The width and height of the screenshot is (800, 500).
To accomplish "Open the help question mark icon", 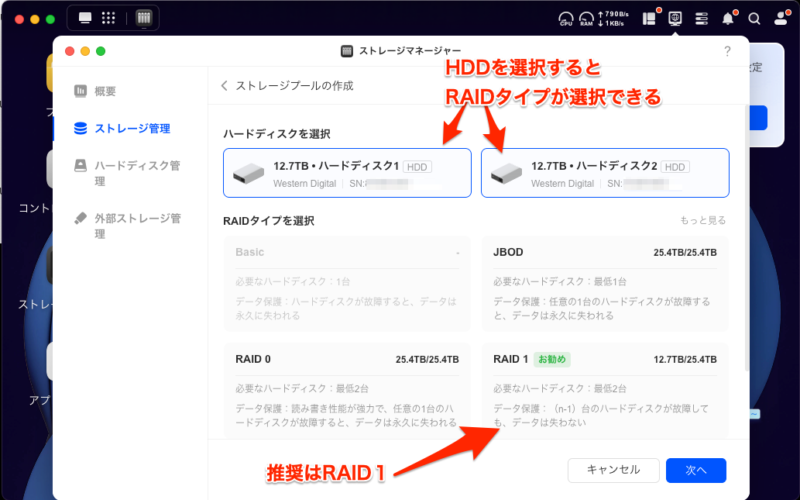I will (x=727, y=51).
